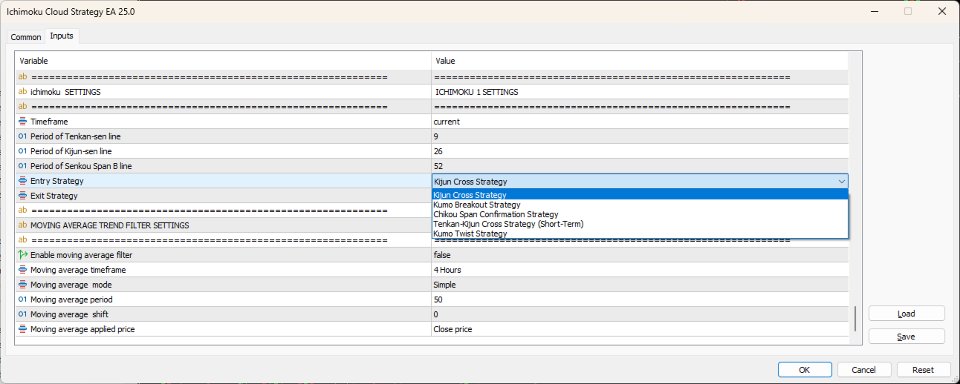
Task: Open the Inputs tab
Action: pyautogui.click(x=62, y=36)
